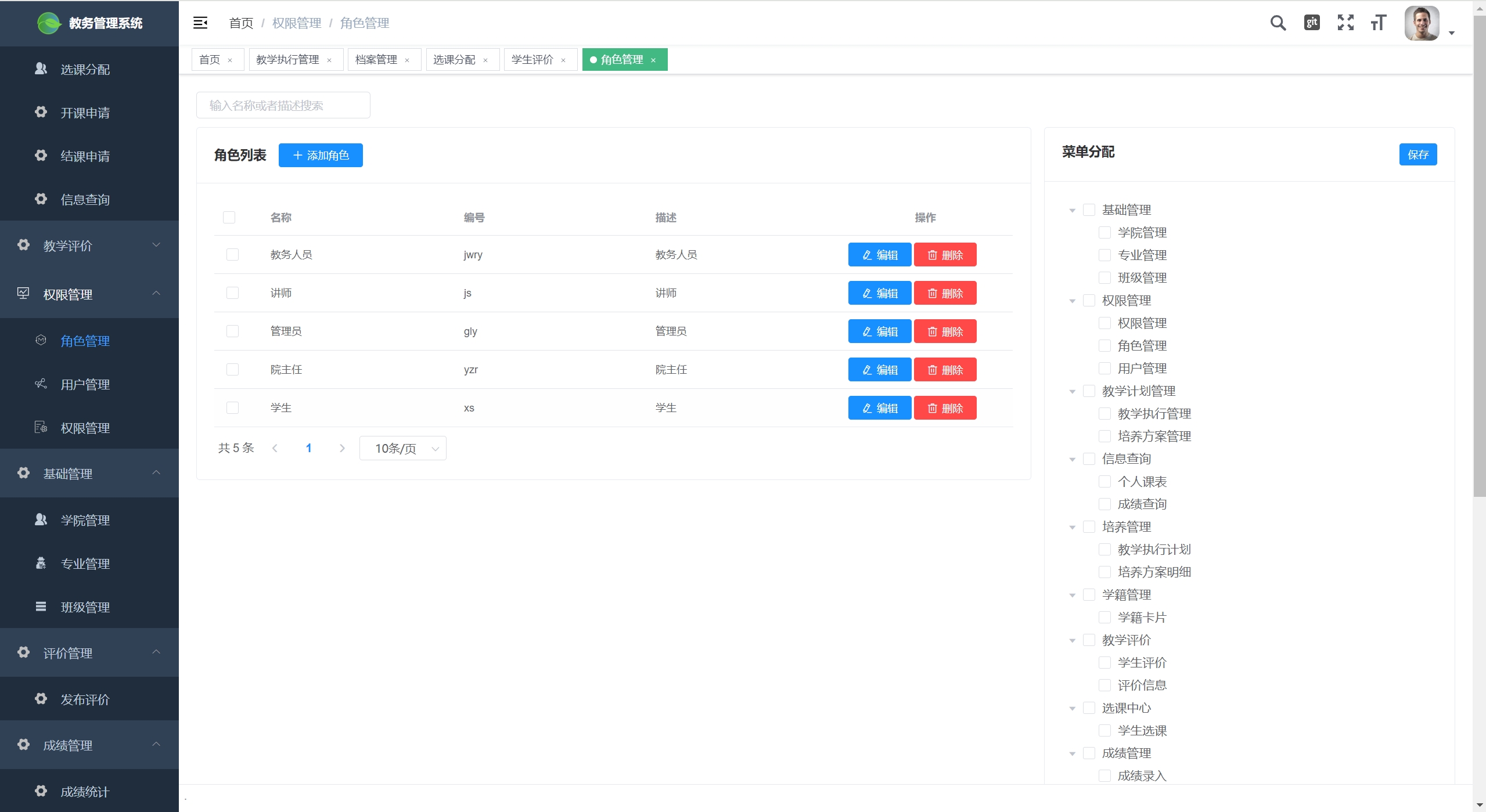
Task: Collapse sidebar with hamburger icon
Action: pyautogui.click(x=200, y=23)
